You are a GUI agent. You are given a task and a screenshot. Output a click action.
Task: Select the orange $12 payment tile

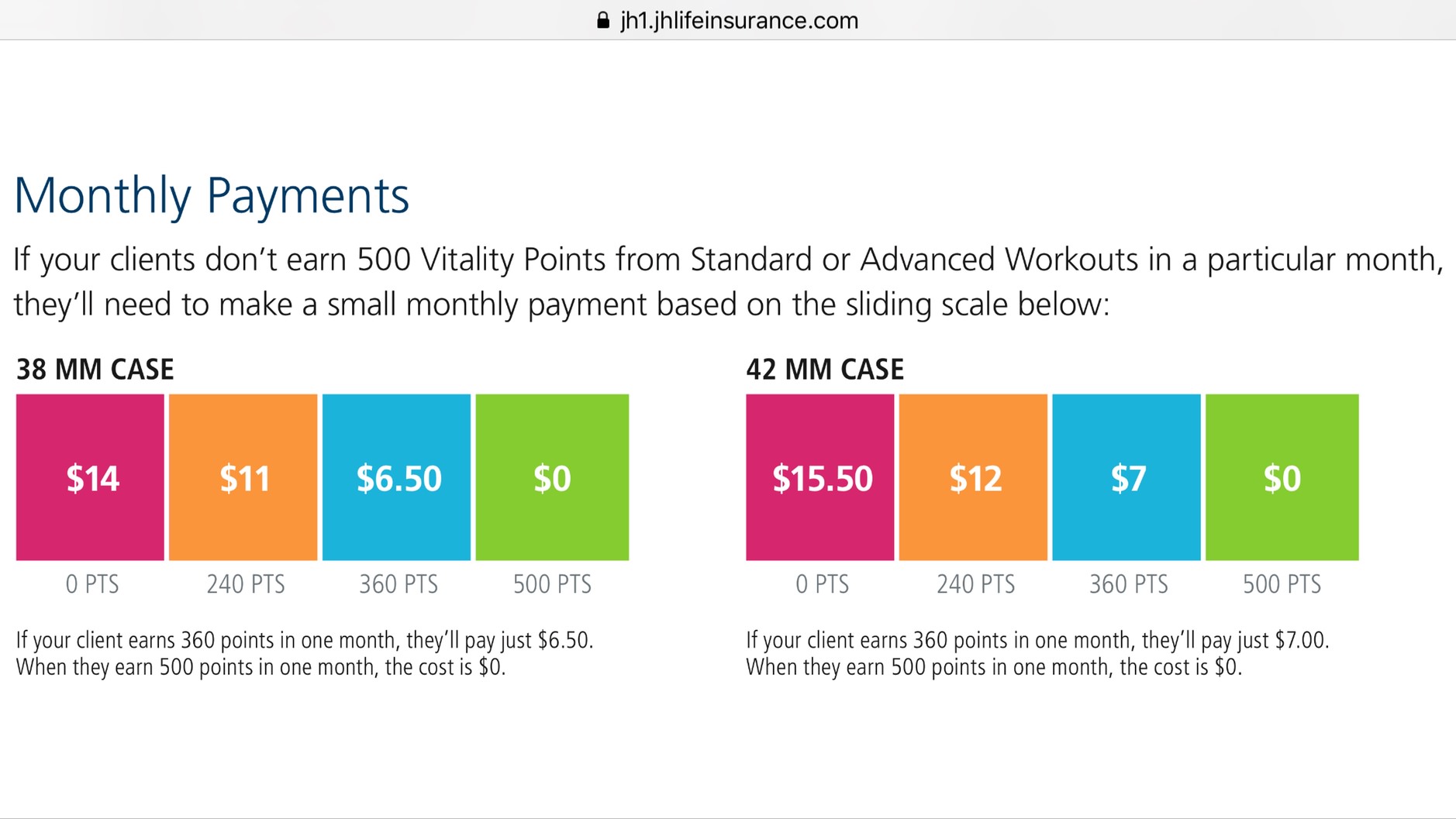(973, 477)
